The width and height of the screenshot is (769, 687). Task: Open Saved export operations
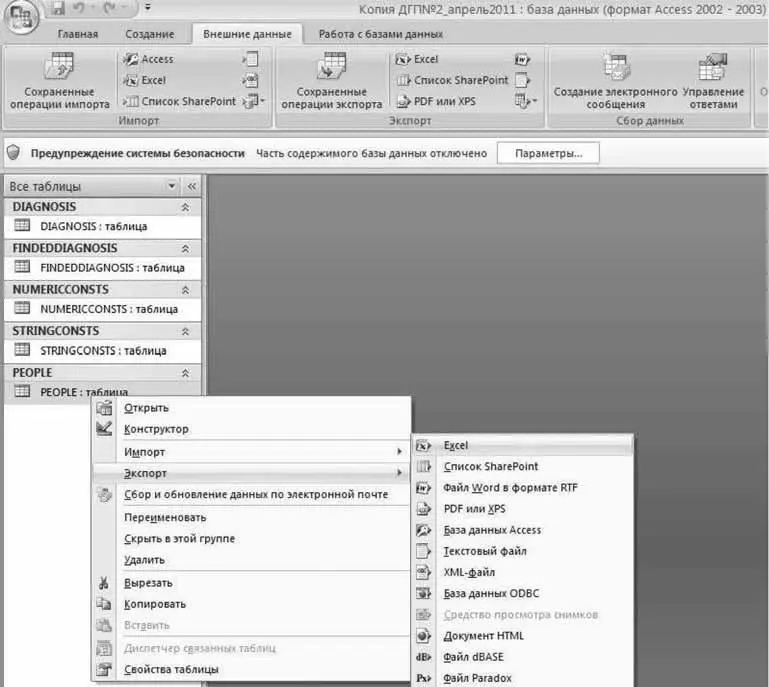click(x=332, y=81)
